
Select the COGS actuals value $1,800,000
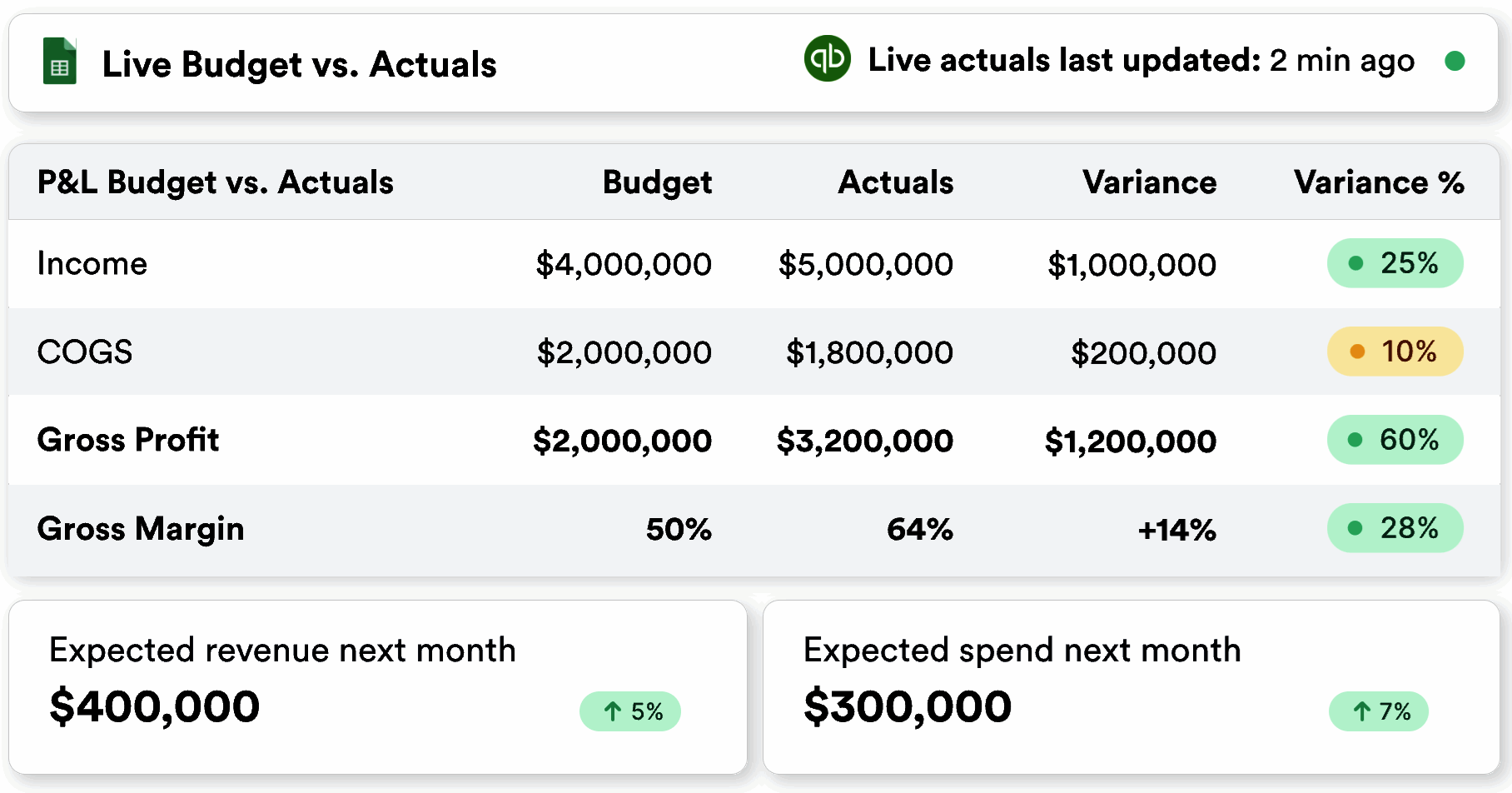[869, 352]
